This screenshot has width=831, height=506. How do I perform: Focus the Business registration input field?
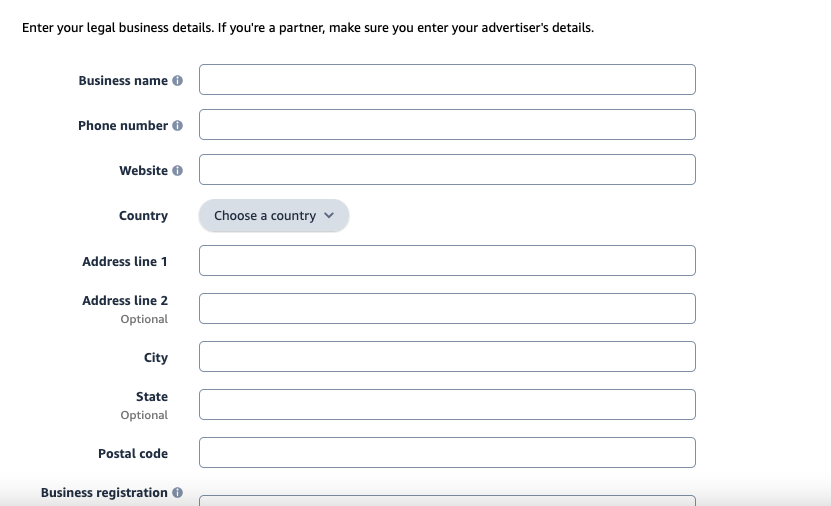click(x=447, y=501)
